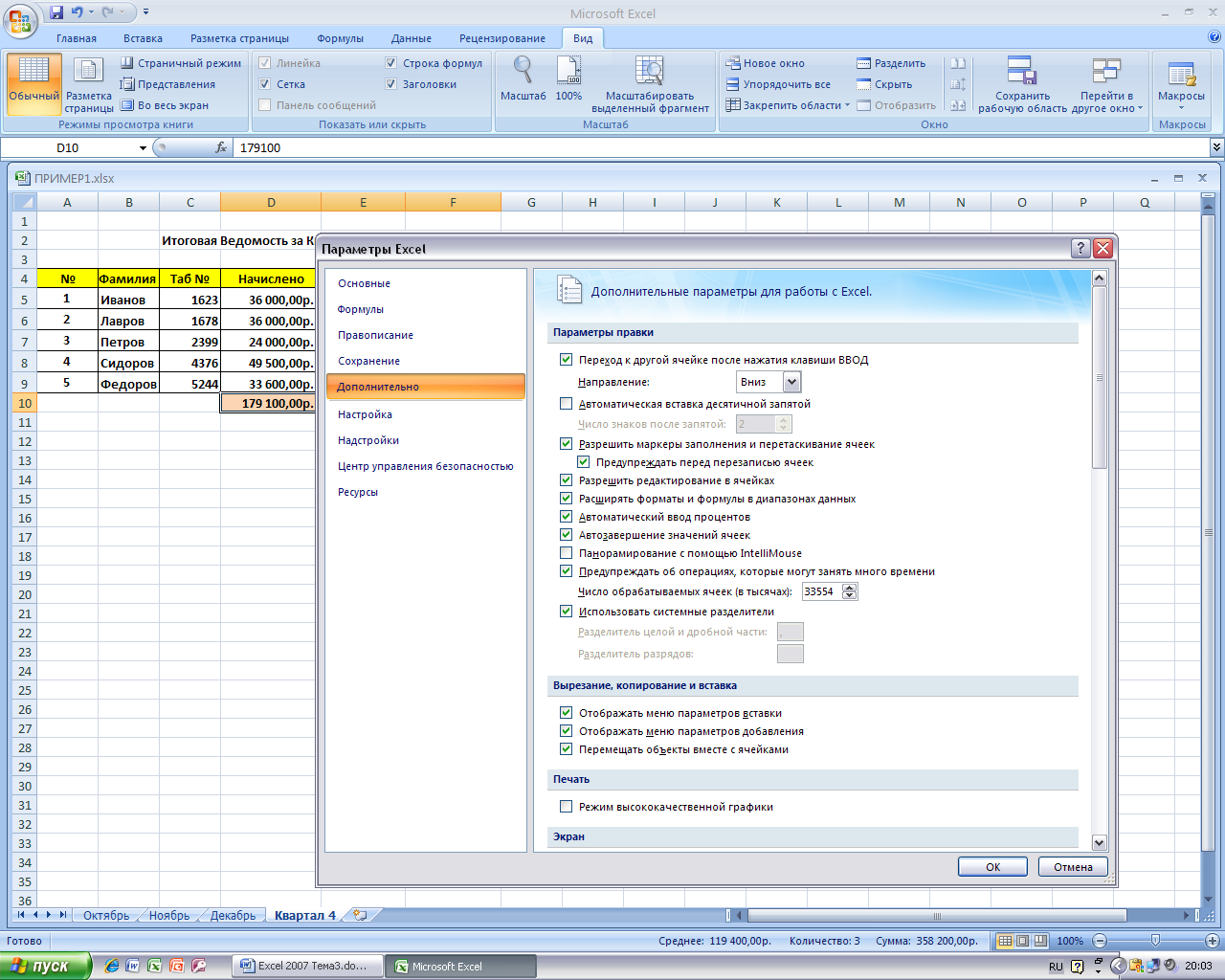The height and width of the screenshot is (980, 1225).
Task: Click RU language indicator in tray
Action: coord(1056,967)
